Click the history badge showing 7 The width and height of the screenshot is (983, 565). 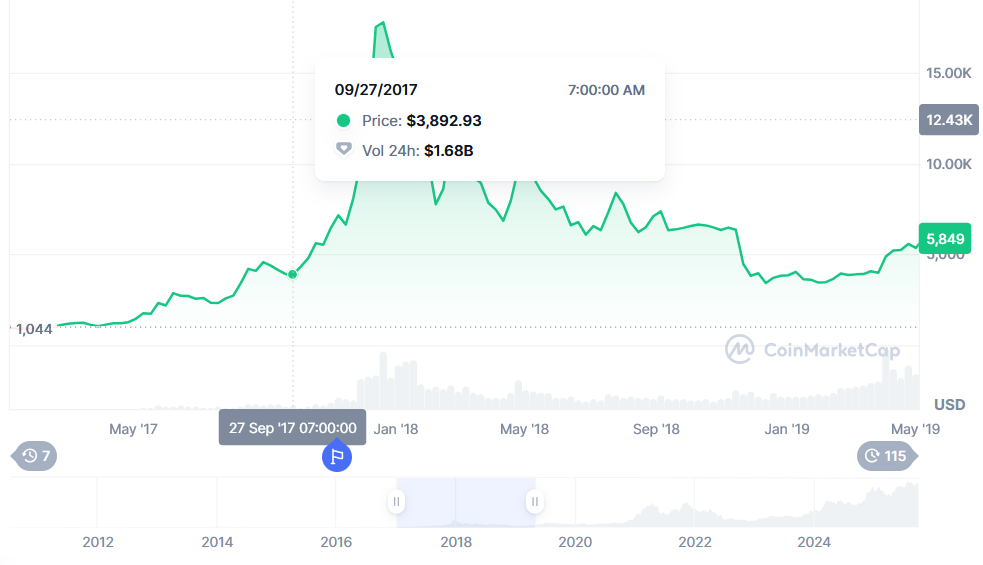pos(36,456)
